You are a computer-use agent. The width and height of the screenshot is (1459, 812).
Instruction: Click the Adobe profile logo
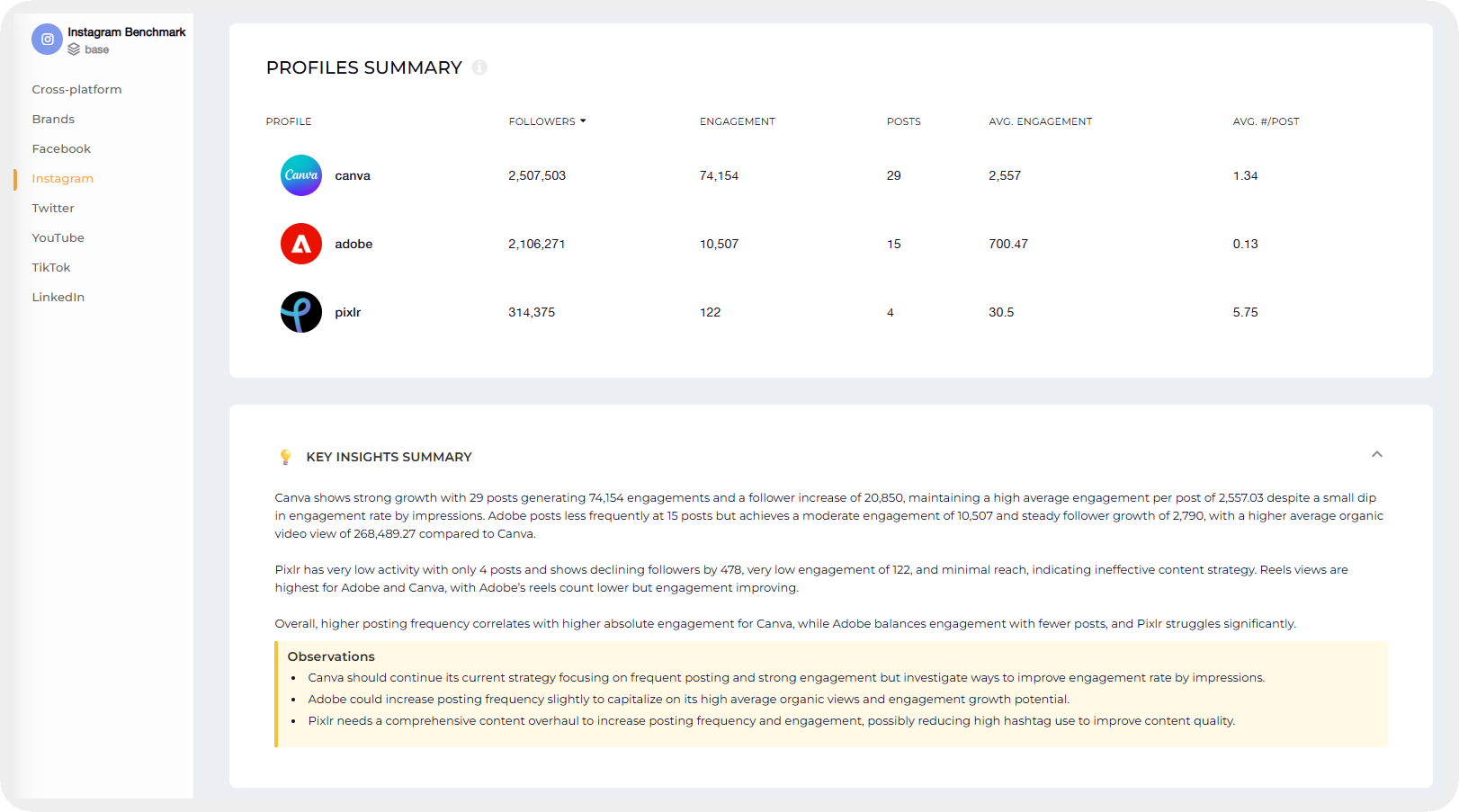[x=301, y=244]
